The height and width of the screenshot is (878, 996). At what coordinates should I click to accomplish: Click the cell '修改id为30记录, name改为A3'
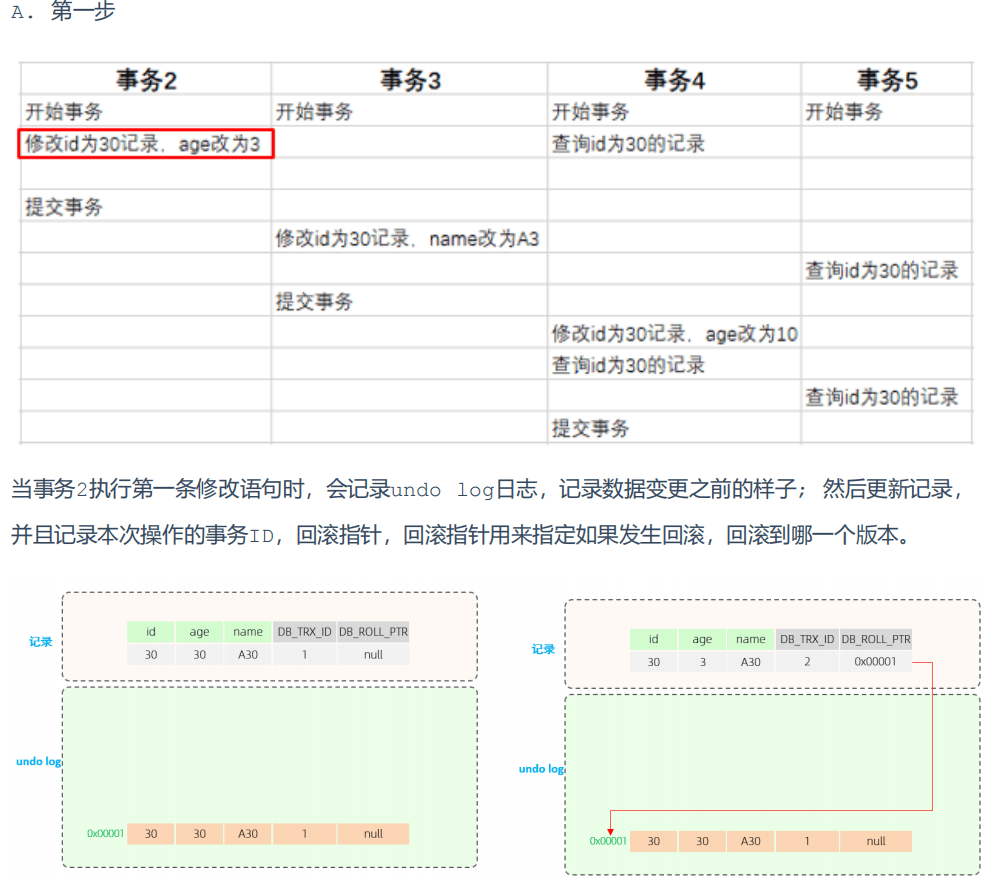point(407,238)
